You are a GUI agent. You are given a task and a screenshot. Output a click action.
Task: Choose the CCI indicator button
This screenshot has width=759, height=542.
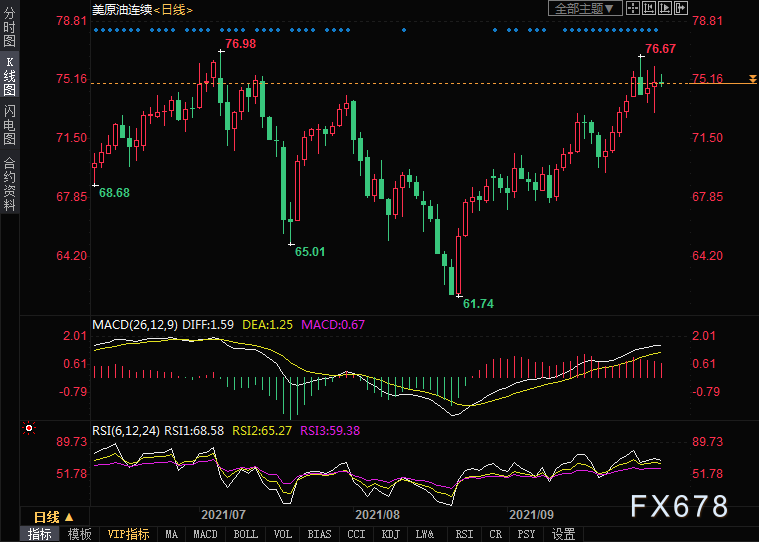click(x=356, y=534)
